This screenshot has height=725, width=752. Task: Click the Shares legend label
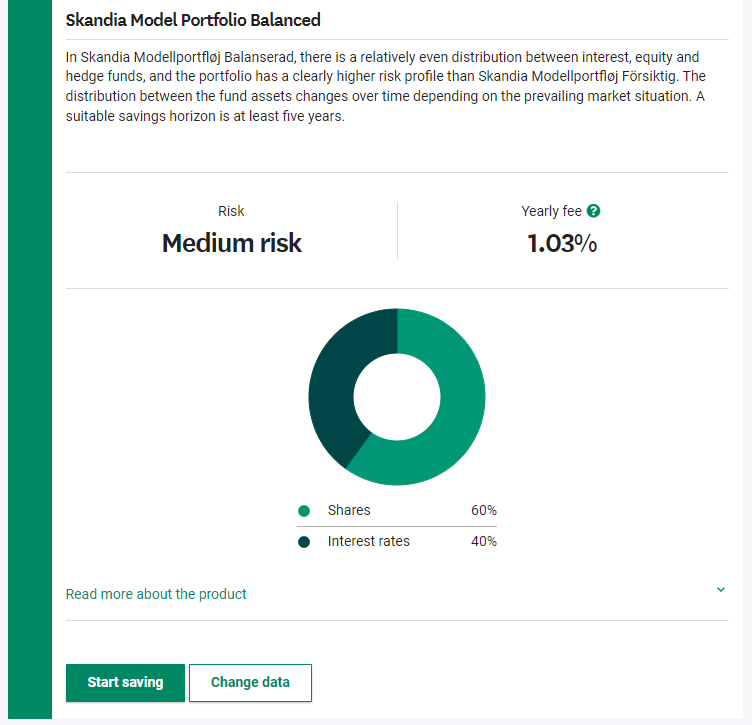(x=349, y=510)
